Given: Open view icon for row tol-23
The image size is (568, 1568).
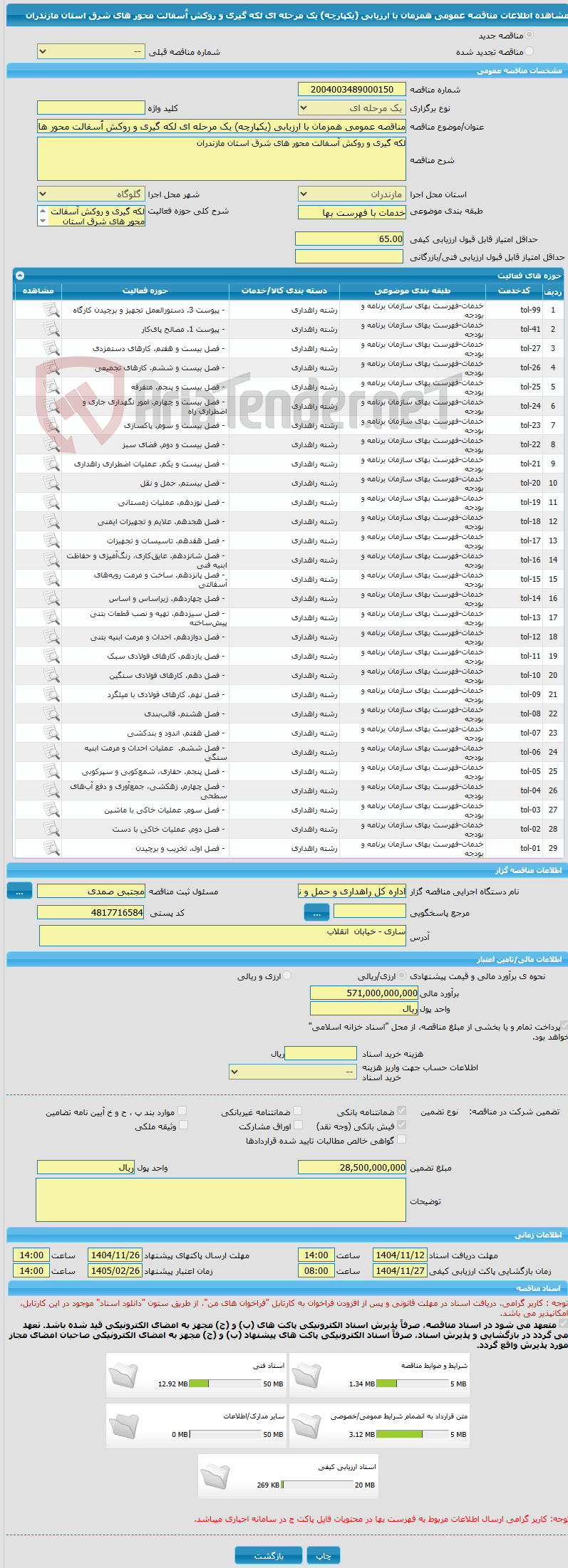Looking at the screenshot, I should [51, 425].
